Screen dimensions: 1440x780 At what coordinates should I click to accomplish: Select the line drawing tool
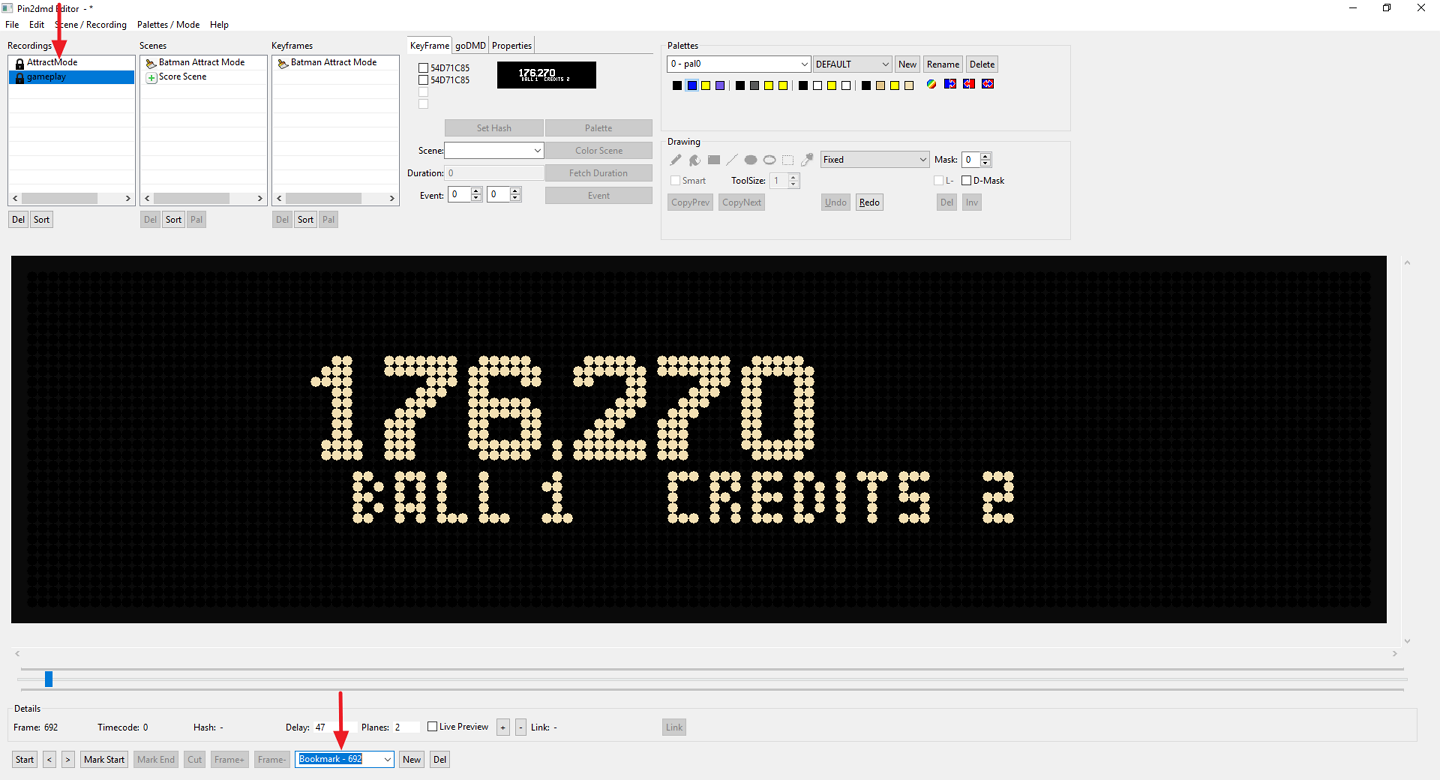pos(732,160)
